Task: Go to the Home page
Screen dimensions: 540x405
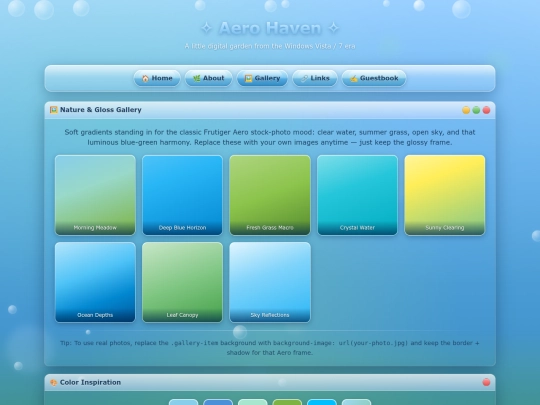Action: coord(157,78)
